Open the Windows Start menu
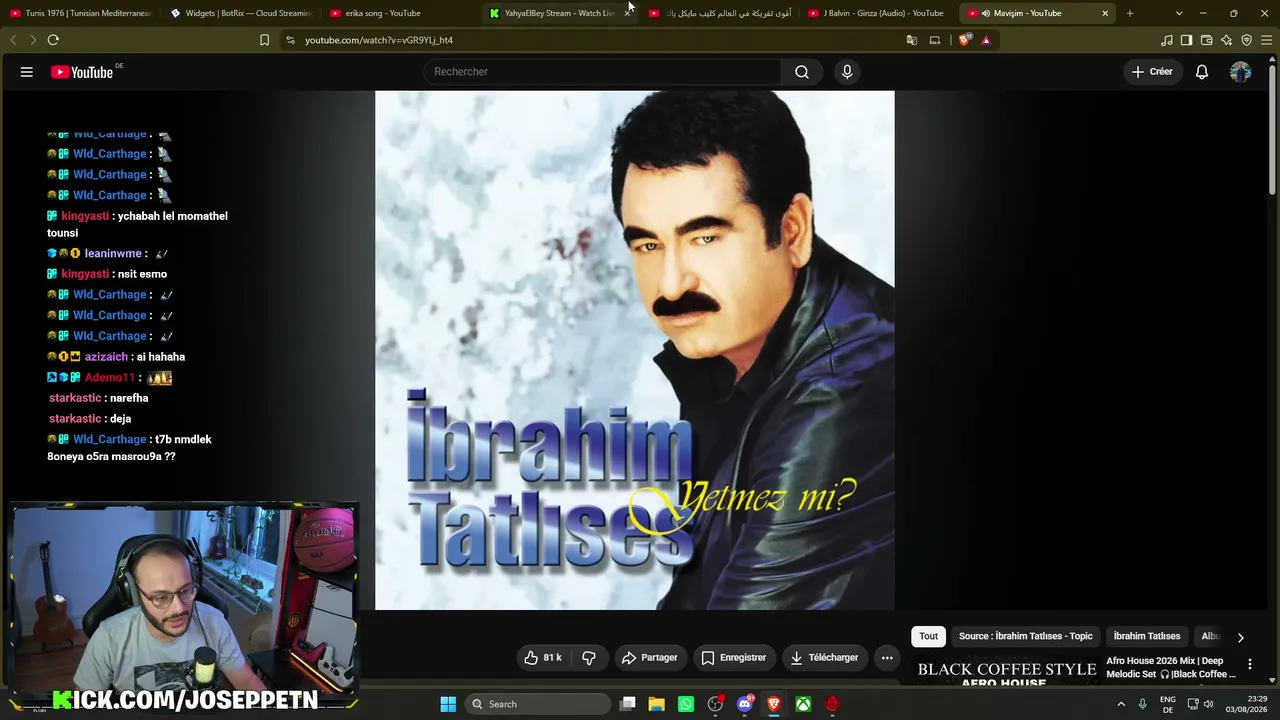1280x720 pixels. [x=448, y=704]
